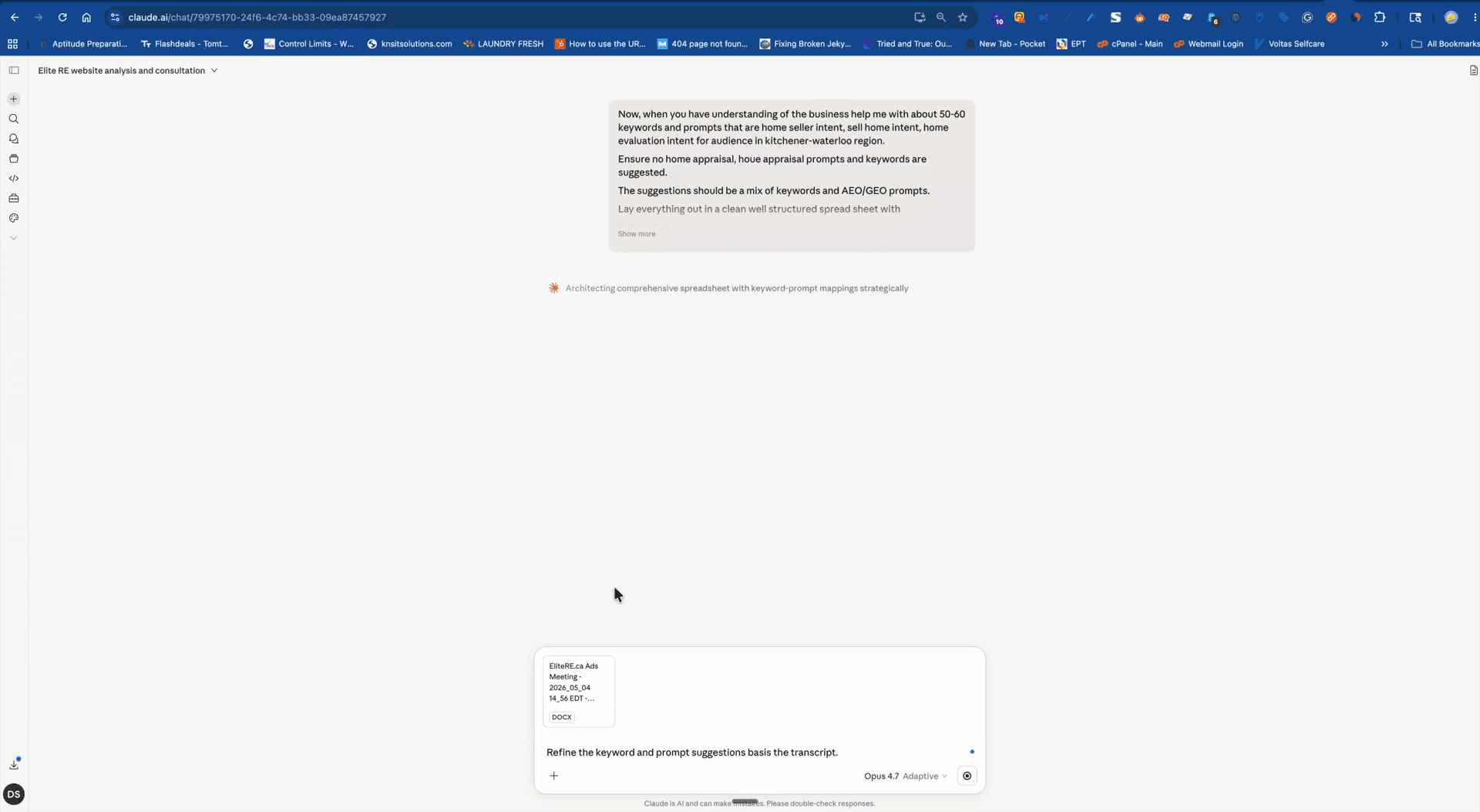1480x812 pixels.
Task: Open Webmail Login bookmark
Action: click(1208, 44)
